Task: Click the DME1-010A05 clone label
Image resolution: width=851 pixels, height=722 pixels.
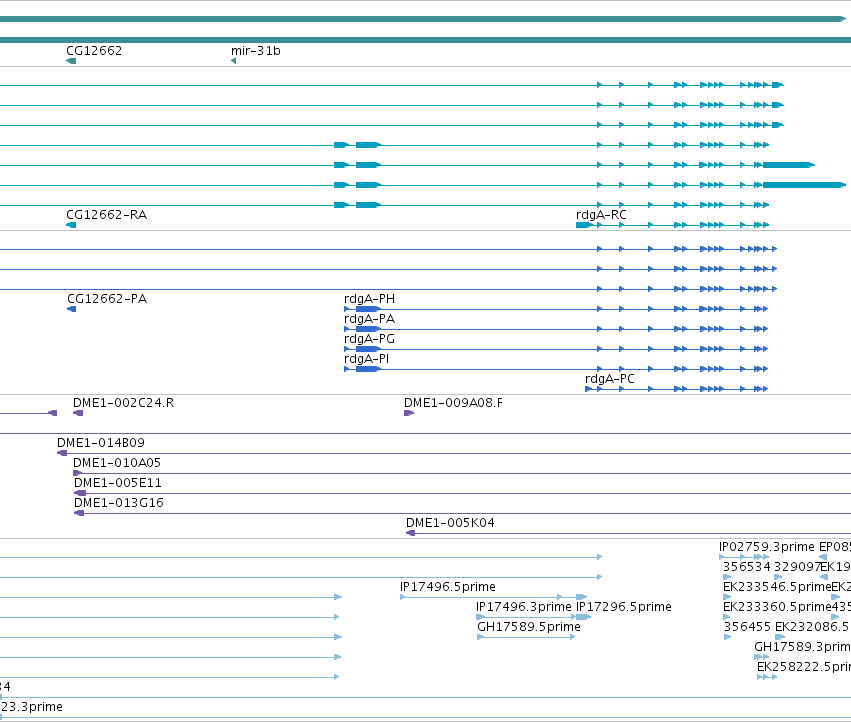Action: click(x=117, y=463)
